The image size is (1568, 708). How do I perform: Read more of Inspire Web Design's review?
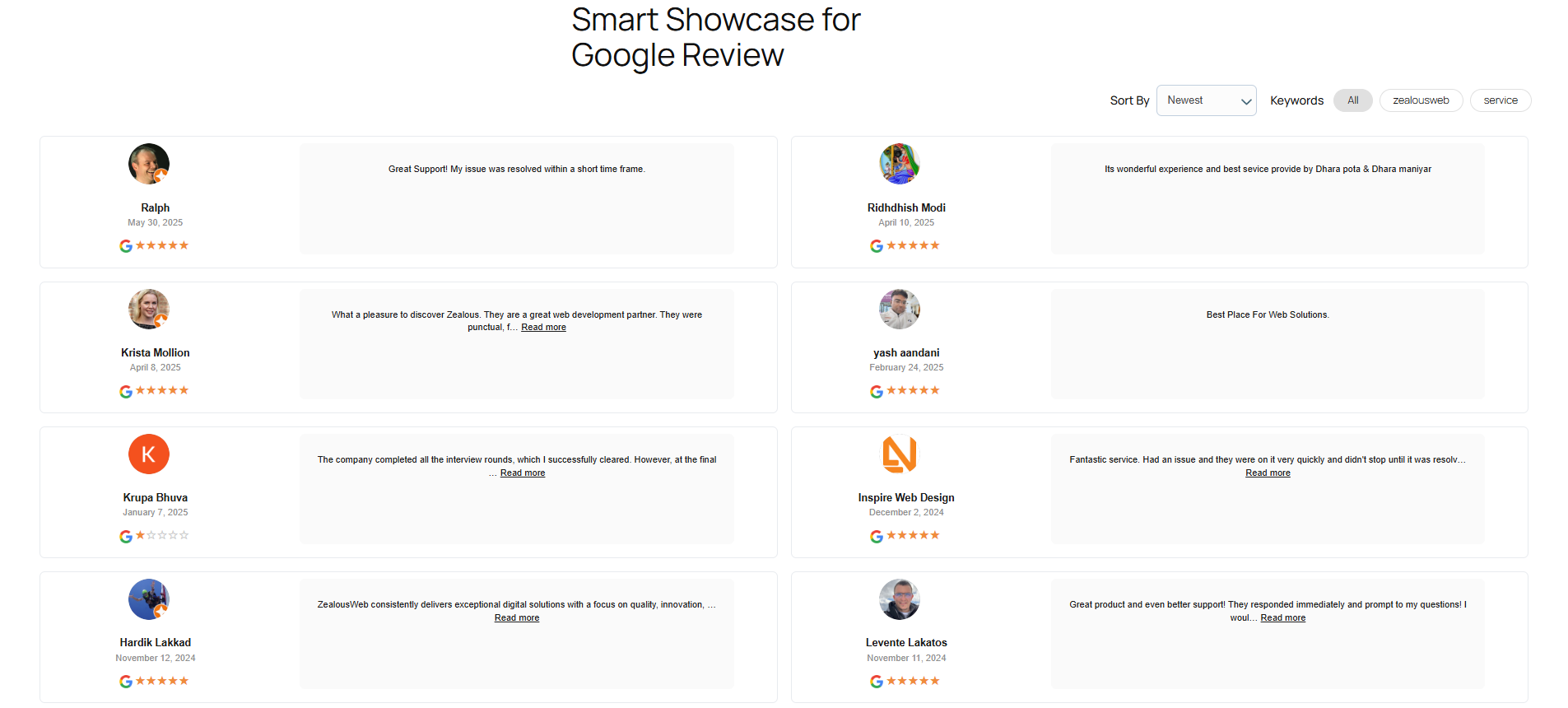(1268, 473)
